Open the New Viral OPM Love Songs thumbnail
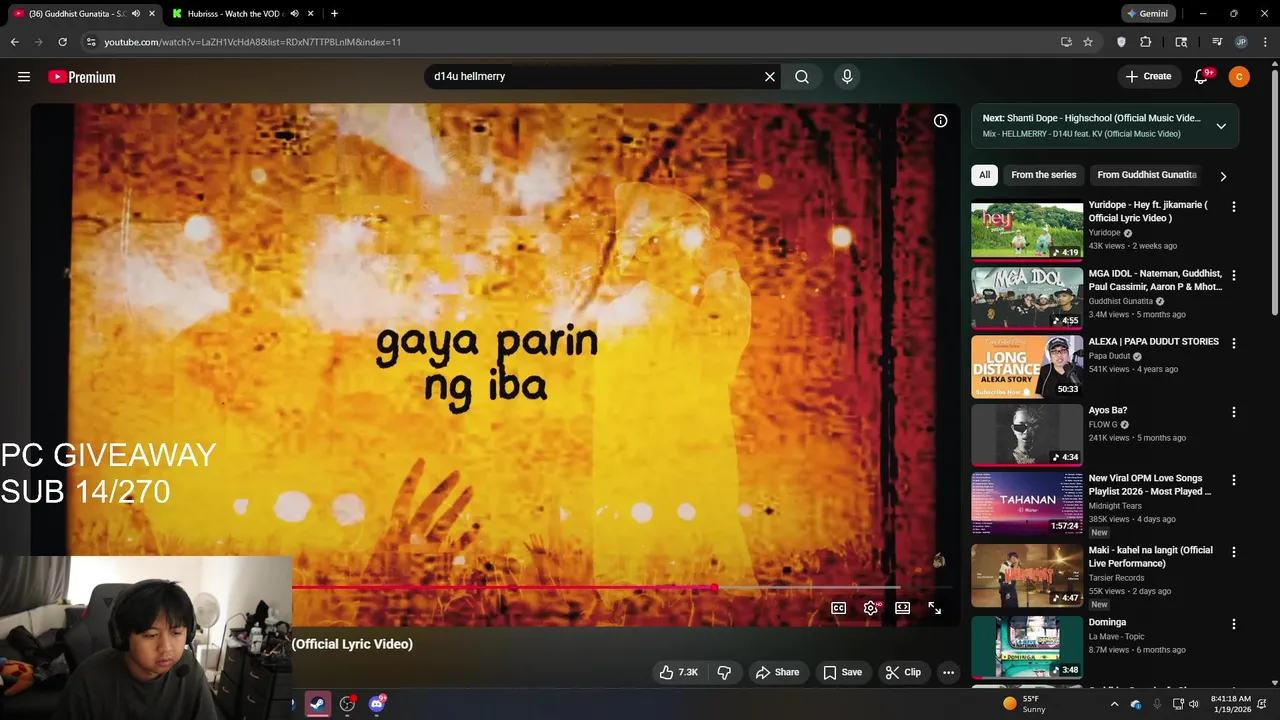The width and height of the screenshot is (1280, 720). click(1026, 503)
